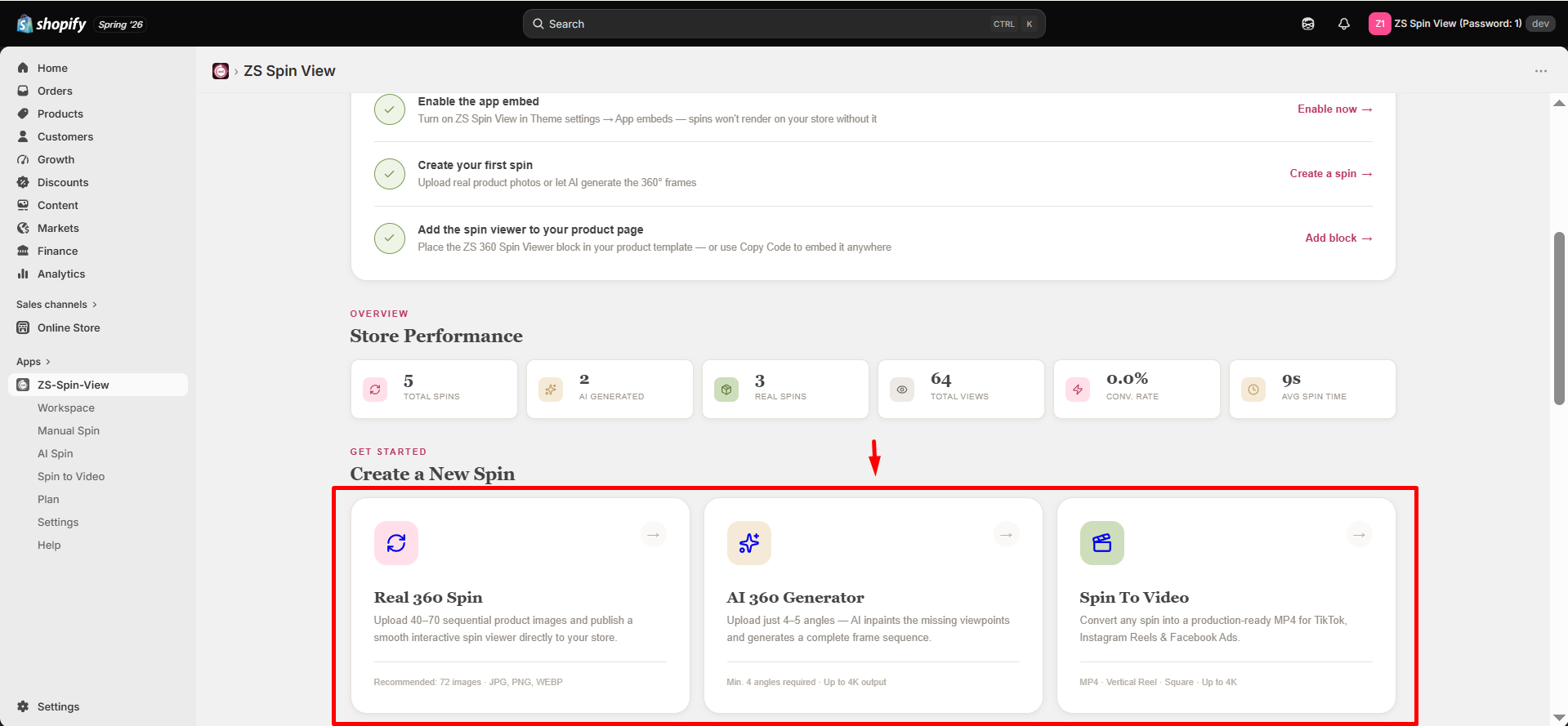Open the sidekick assistant icon in top bar

1308,24
